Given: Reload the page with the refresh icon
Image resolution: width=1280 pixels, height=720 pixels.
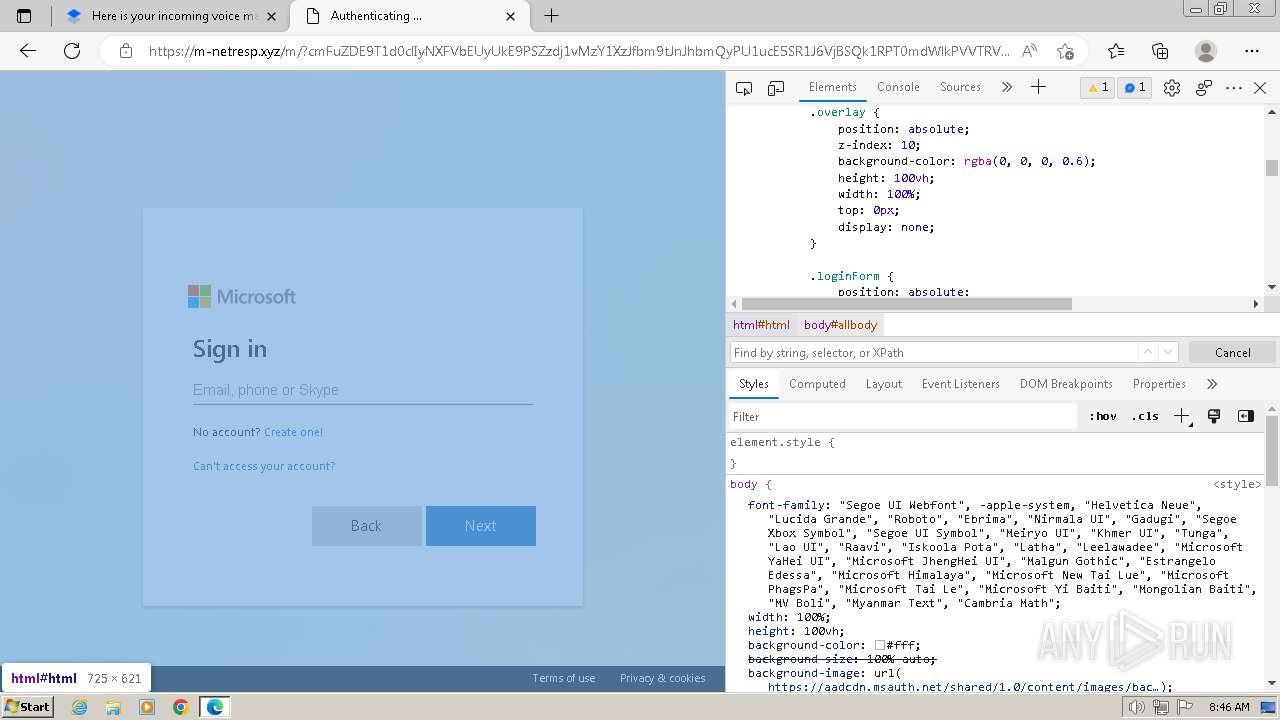Looking at the screenshot, I should click(x=72, y=51).
